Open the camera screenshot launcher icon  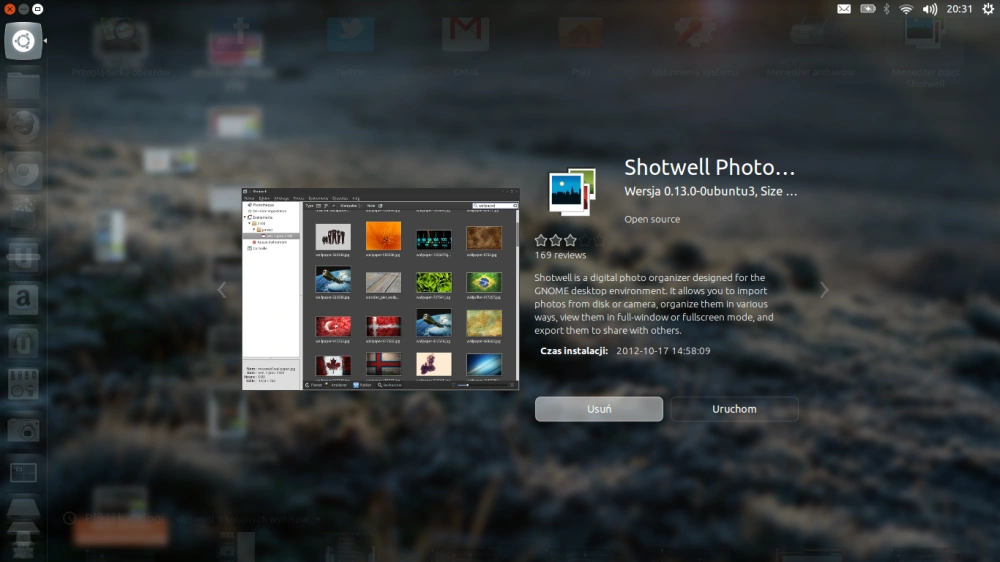pyautogui.click(x=23, y=431)
